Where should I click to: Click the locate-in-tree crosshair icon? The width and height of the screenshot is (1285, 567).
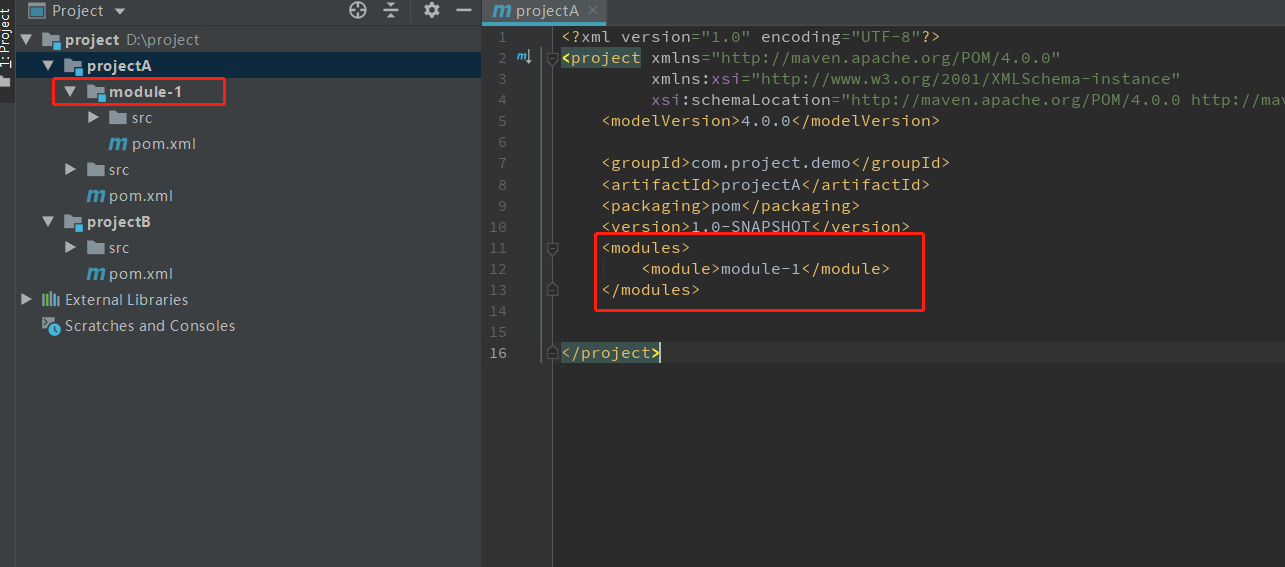pos(358,10)
